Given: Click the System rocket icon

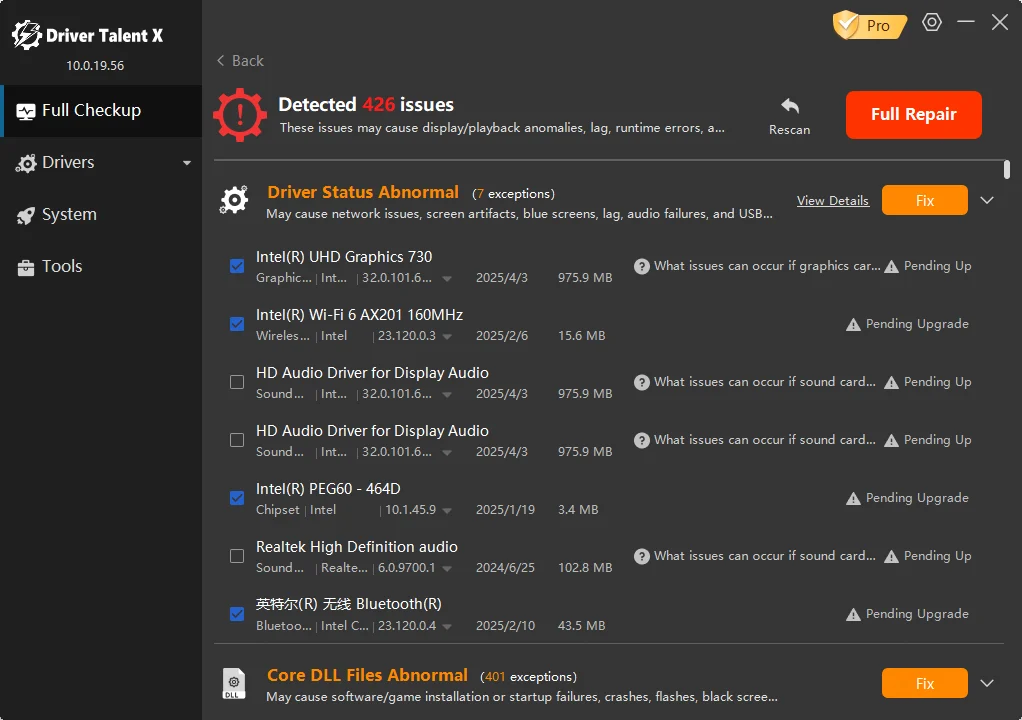Looking at the screenshot, I should click(x=26, y=215).
